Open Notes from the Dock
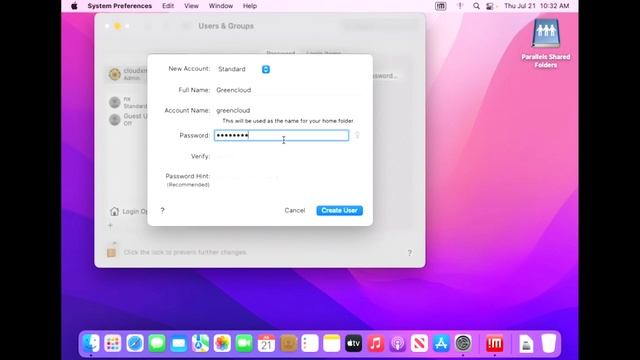The width and height of the screenshot is (640, 360). click(332, 343)
